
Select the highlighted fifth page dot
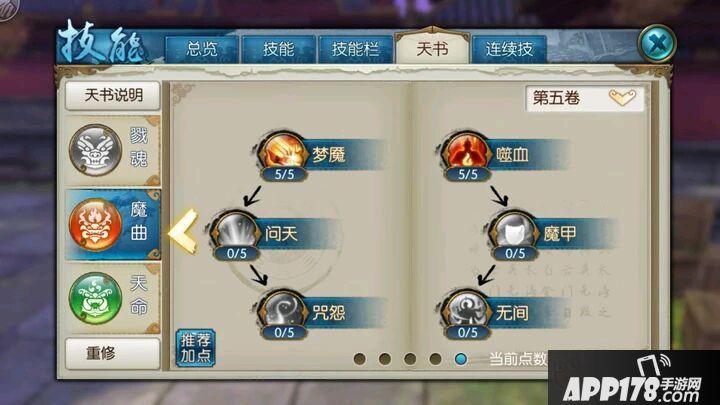pyautogui.click(x=461, y=359)
